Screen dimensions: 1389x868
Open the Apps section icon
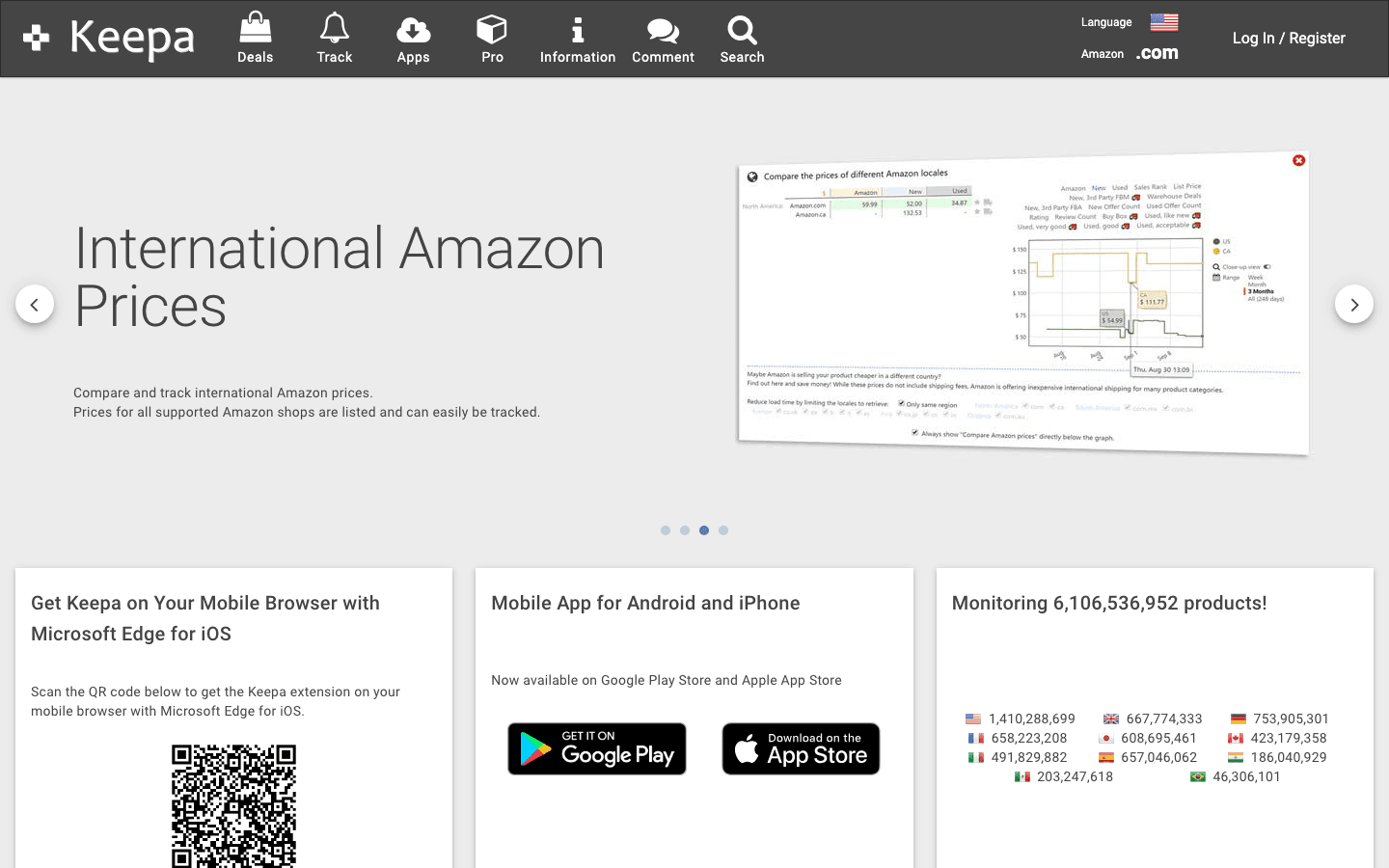pyautogui.click(x=413, y=29)
